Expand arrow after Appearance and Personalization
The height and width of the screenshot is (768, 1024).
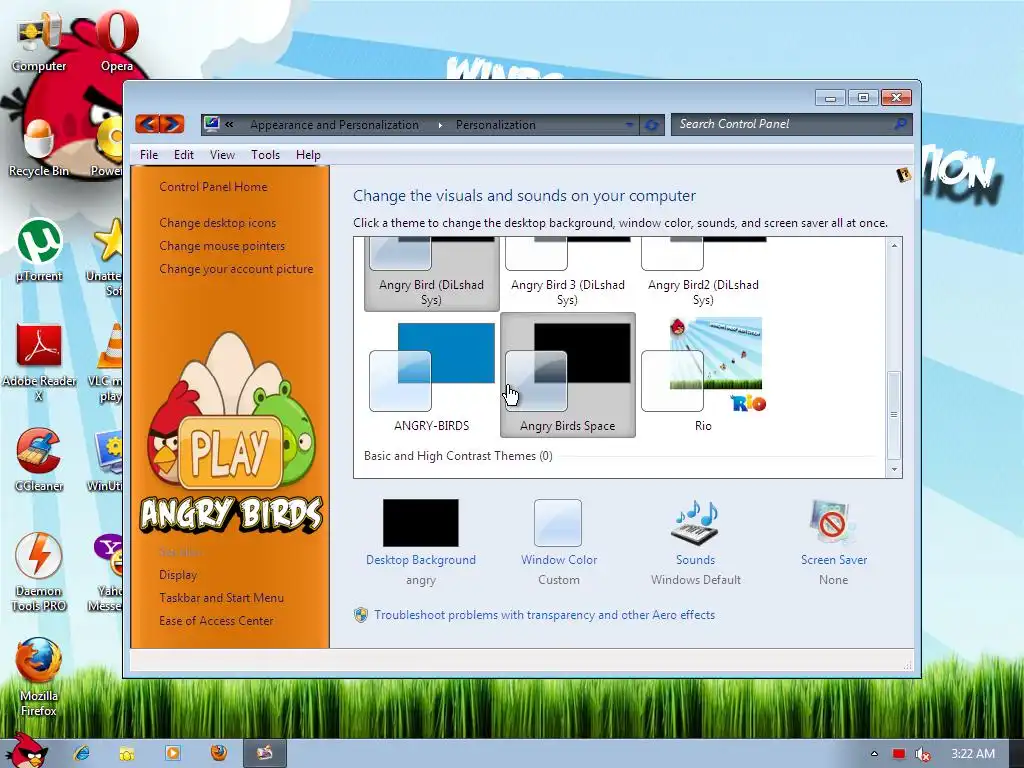440,125
